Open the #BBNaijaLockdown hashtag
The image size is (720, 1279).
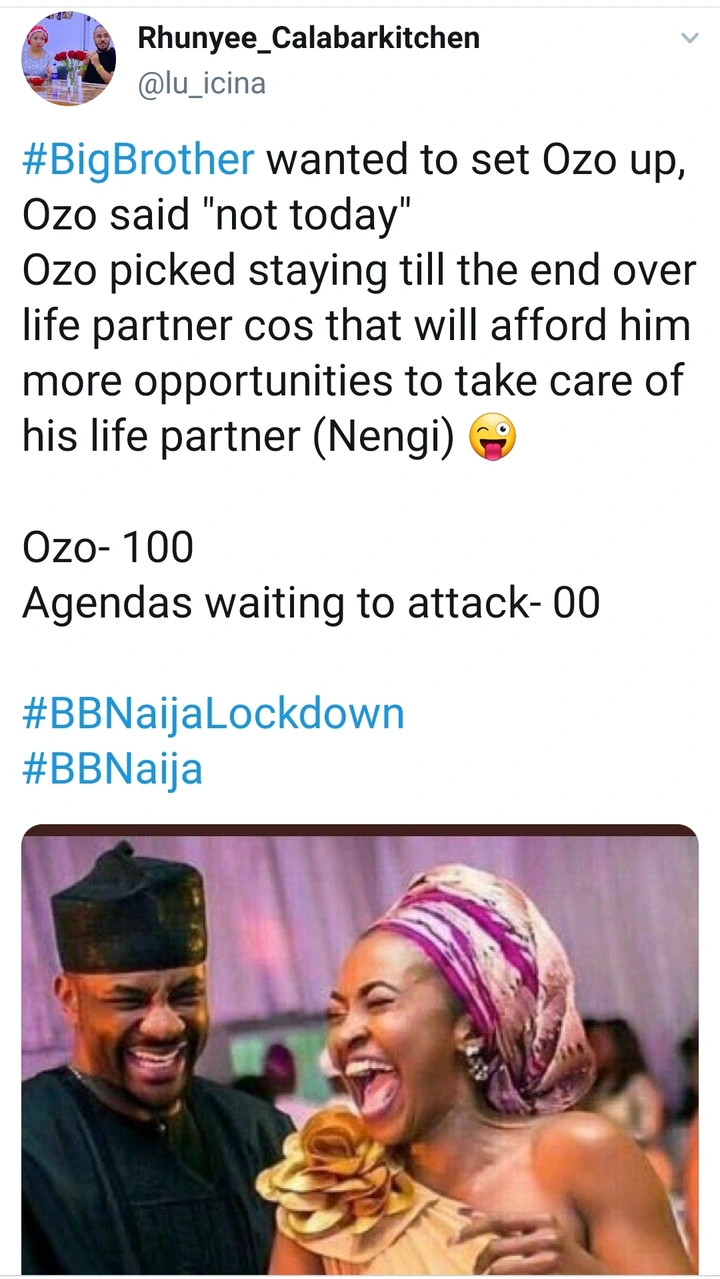click(213, 714)
